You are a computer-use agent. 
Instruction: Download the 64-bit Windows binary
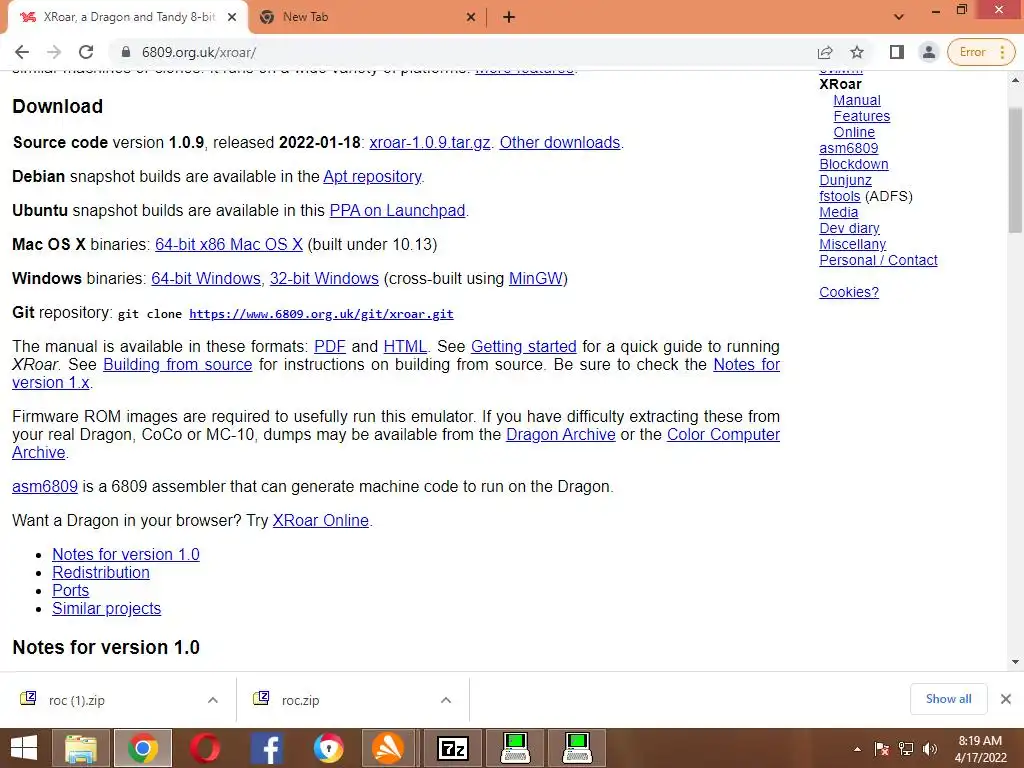206,278
